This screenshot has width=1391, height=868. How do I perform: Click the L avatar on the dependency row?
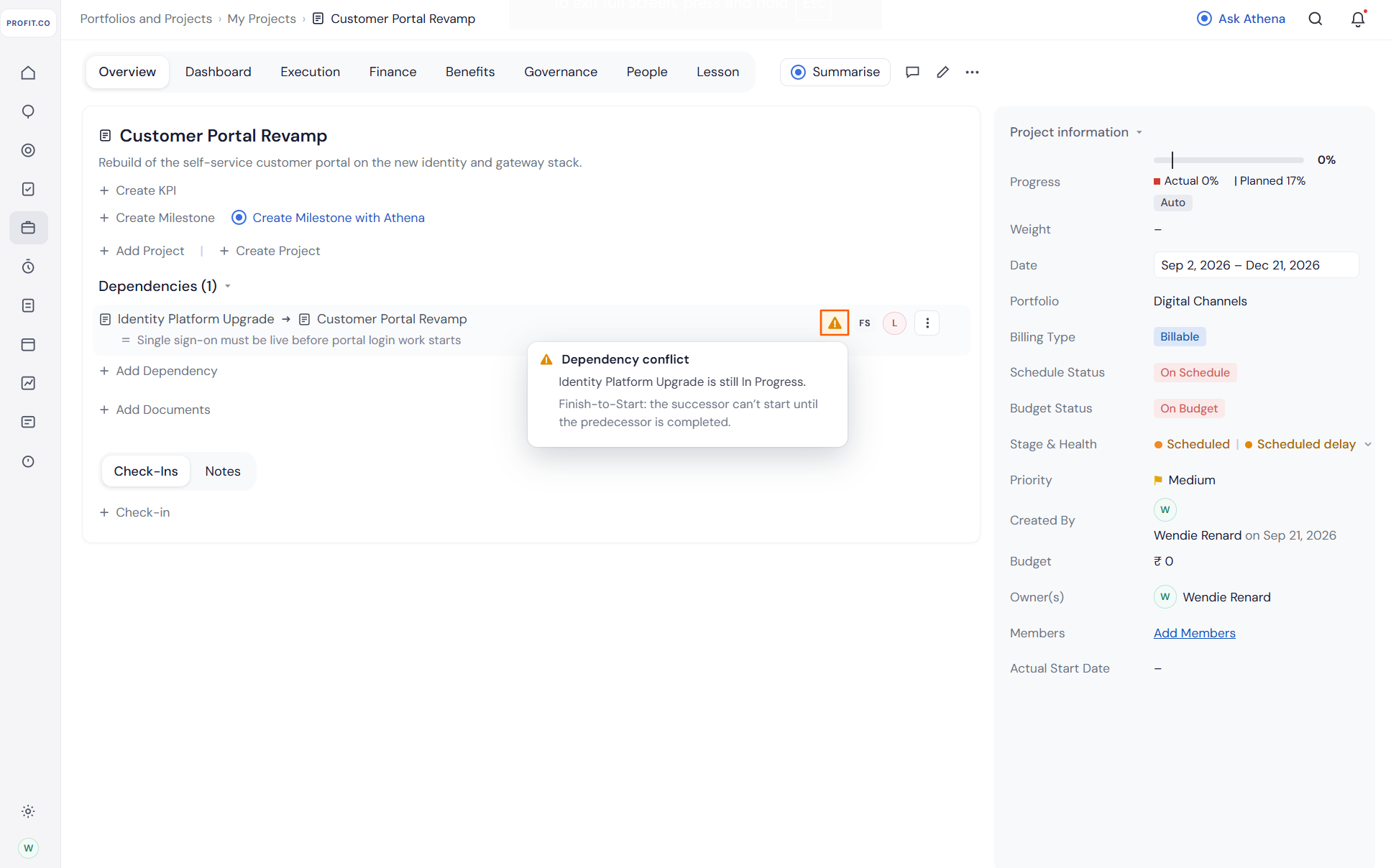pyautogui.click(x=894, y=323)
